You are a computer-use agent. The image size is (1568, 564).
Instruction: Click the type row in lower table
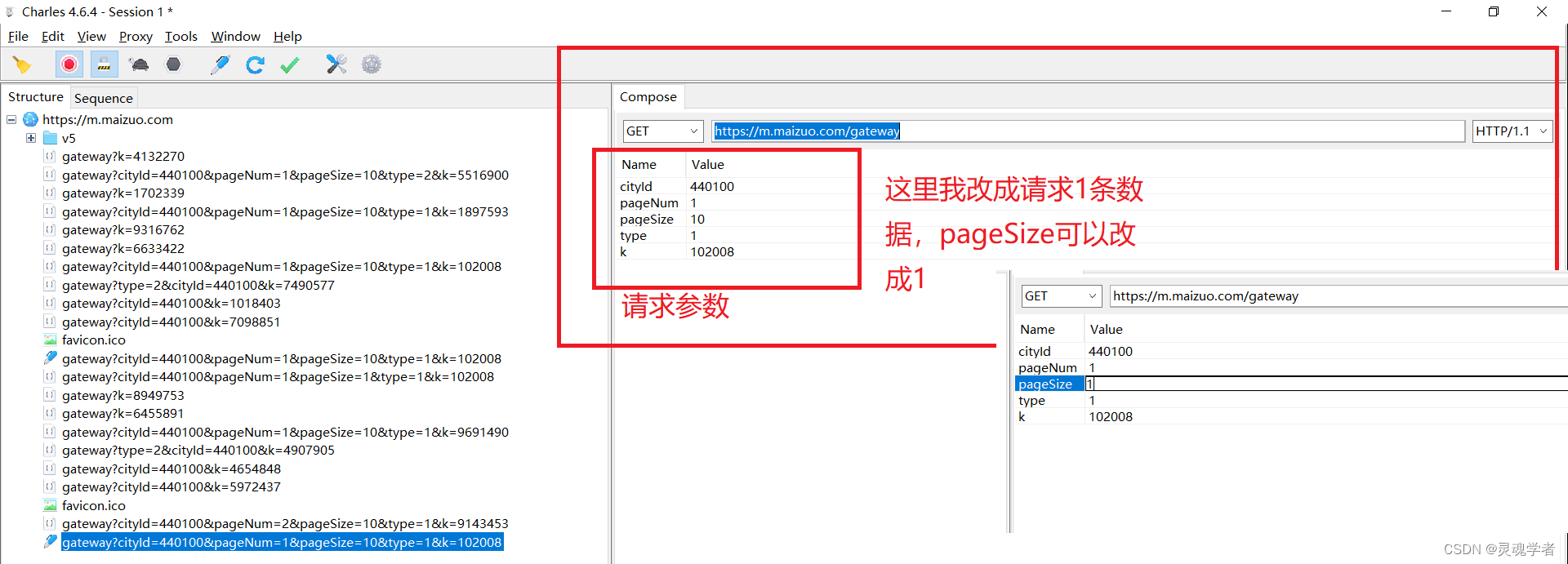coord(1290,400)
